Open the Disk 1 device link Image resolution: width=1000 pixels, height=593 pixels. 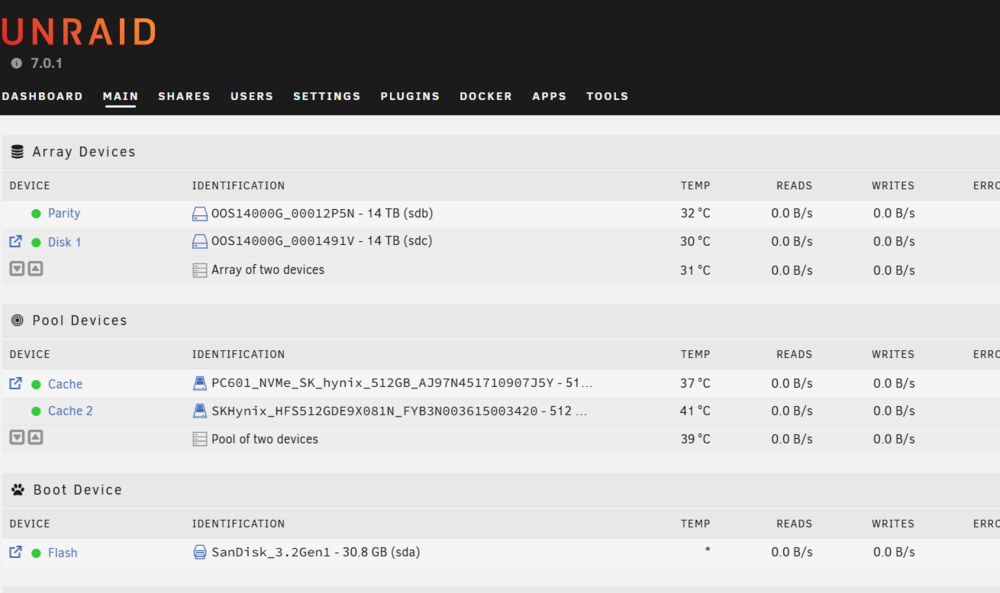64,242
